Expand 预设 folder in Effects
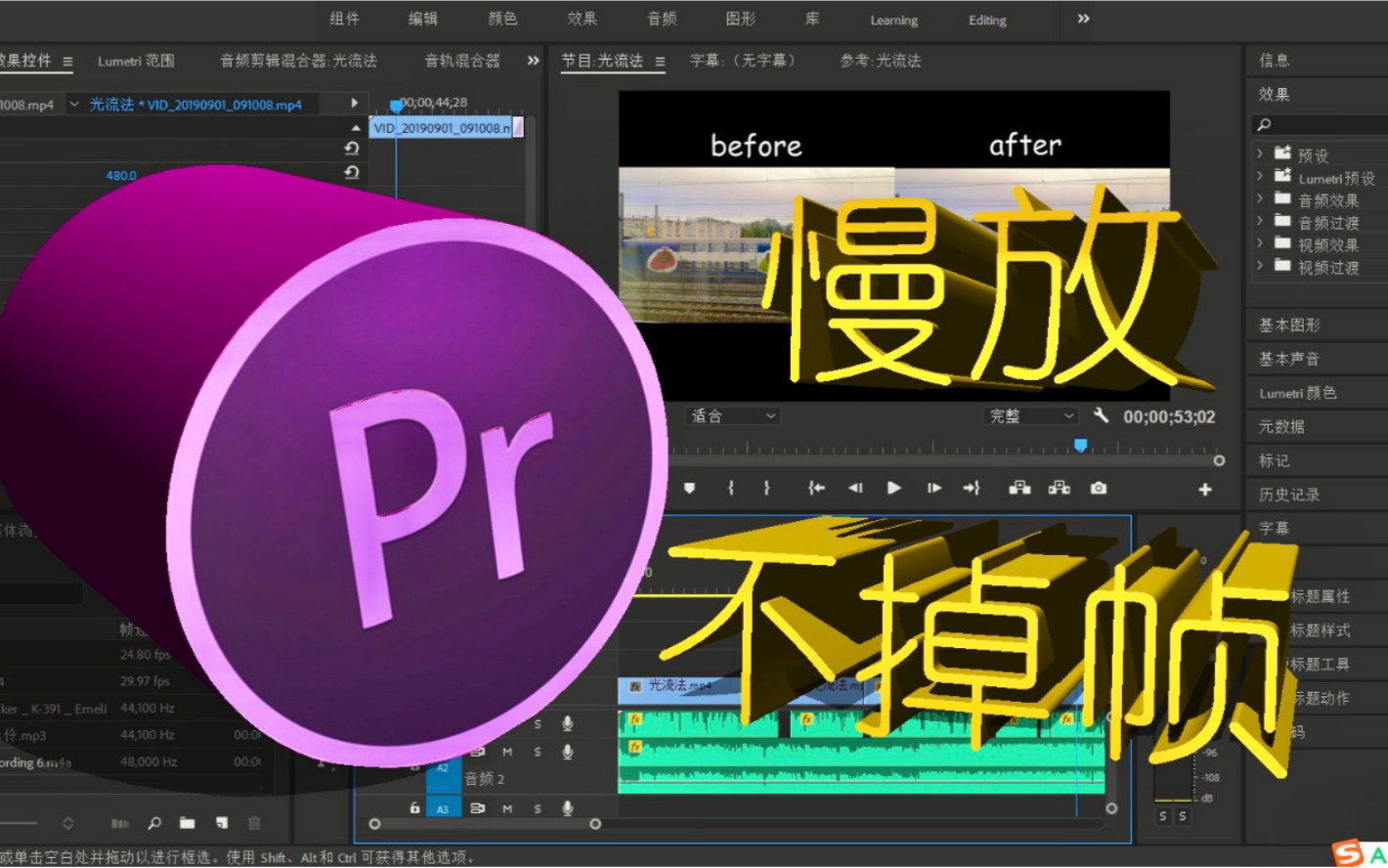Image resolution: width=1388 pixels, height=868 pixels. [x=1260, y=153]
